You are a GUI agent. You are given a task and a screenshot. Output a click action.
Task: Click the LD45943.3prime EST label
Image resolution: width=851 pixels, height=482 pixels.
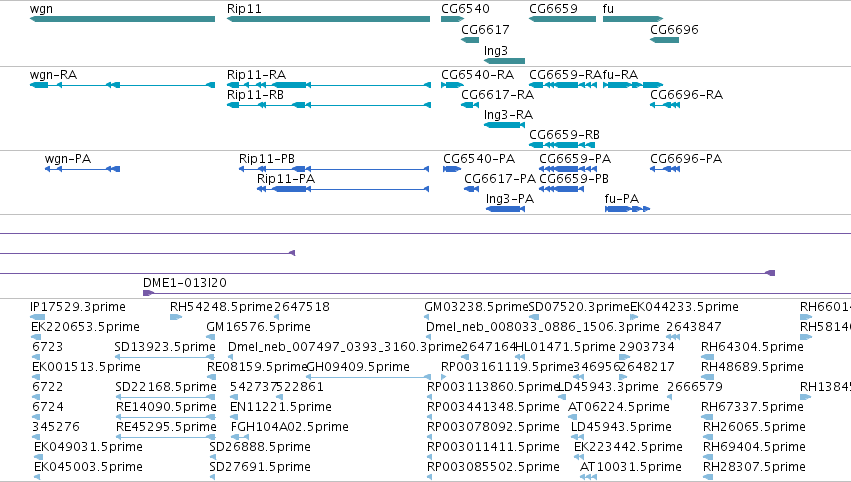click(x=609, y=388)
